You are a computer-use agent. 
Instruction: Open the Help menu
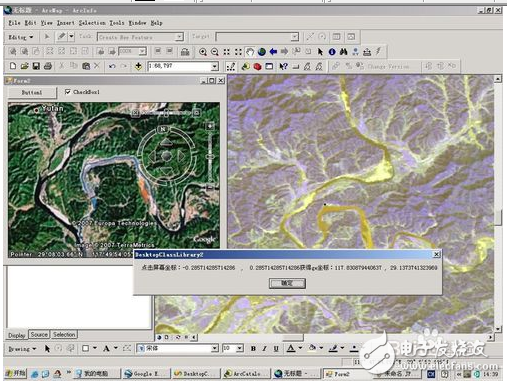156,23
